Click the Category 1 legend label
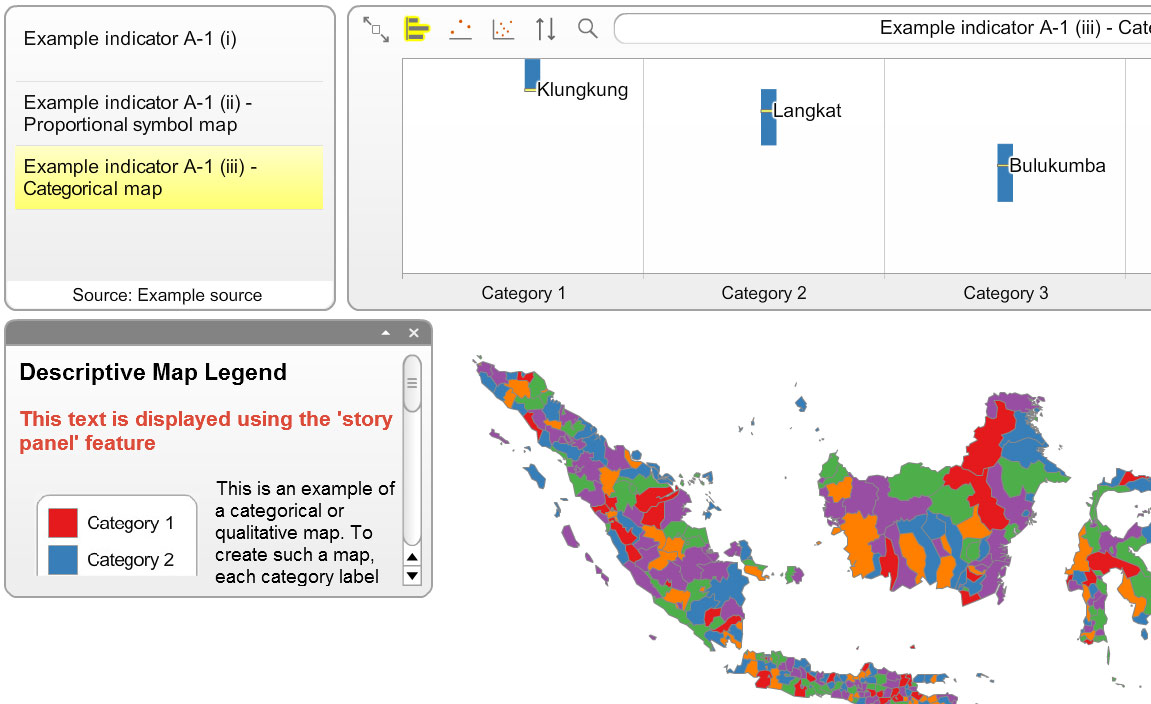Image resolution: width=1151 pixels, height=704 pixels. click(x=131, y=523)
